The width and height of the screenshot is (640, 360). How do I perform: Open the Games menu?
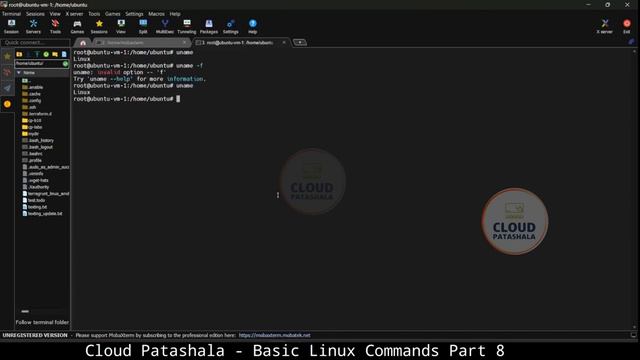click(x=113, y=14)
